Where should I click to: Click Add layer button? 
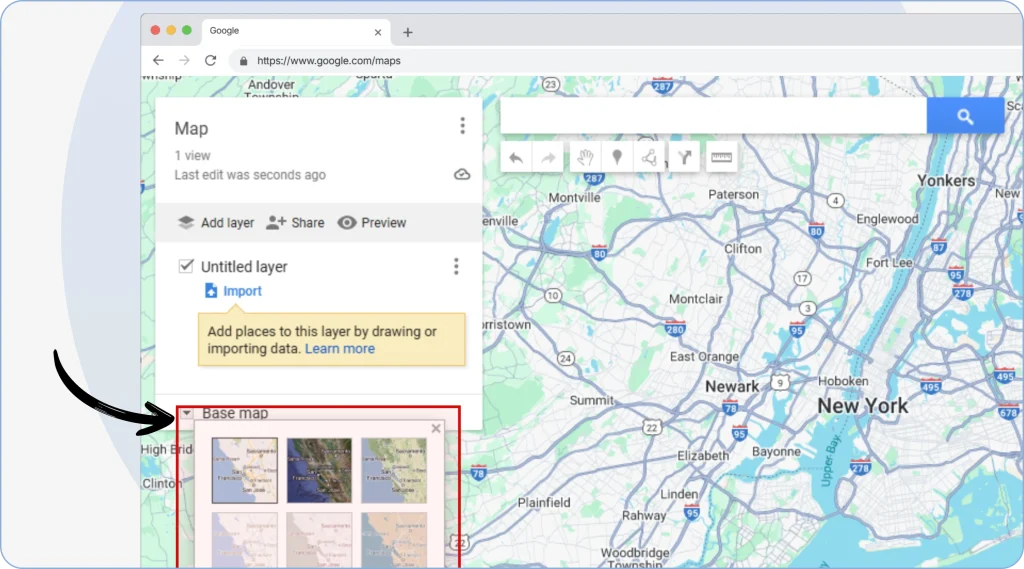coord(216,223)
